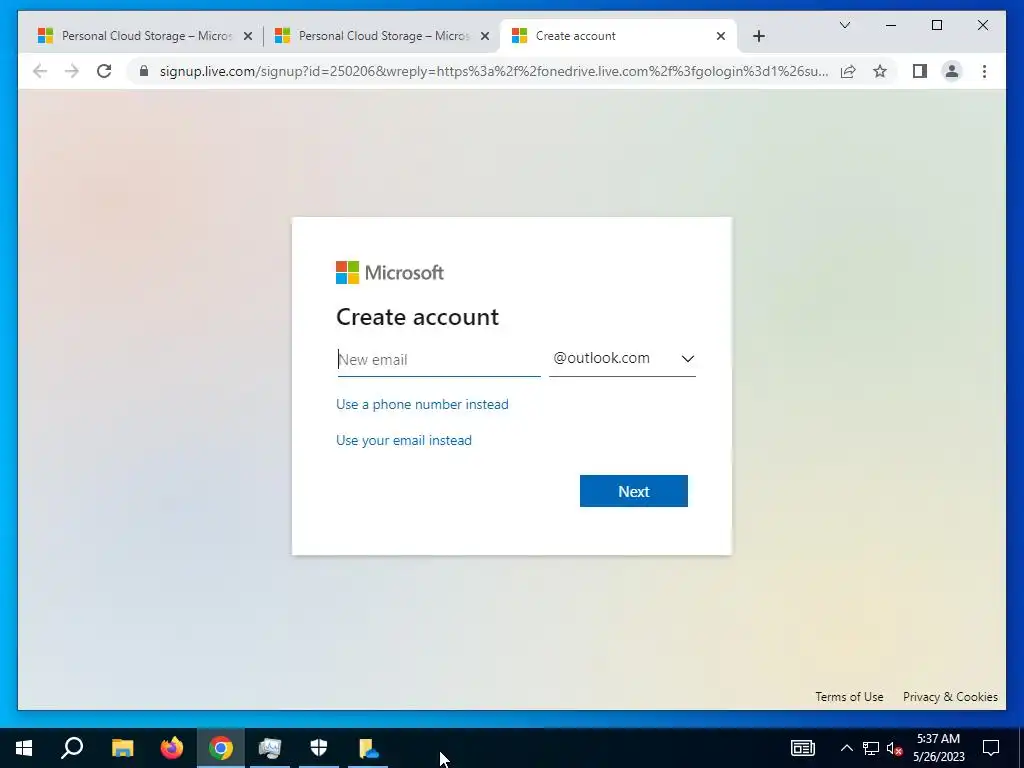
Task: Open the taskbar clock and date
Action: 938,748
